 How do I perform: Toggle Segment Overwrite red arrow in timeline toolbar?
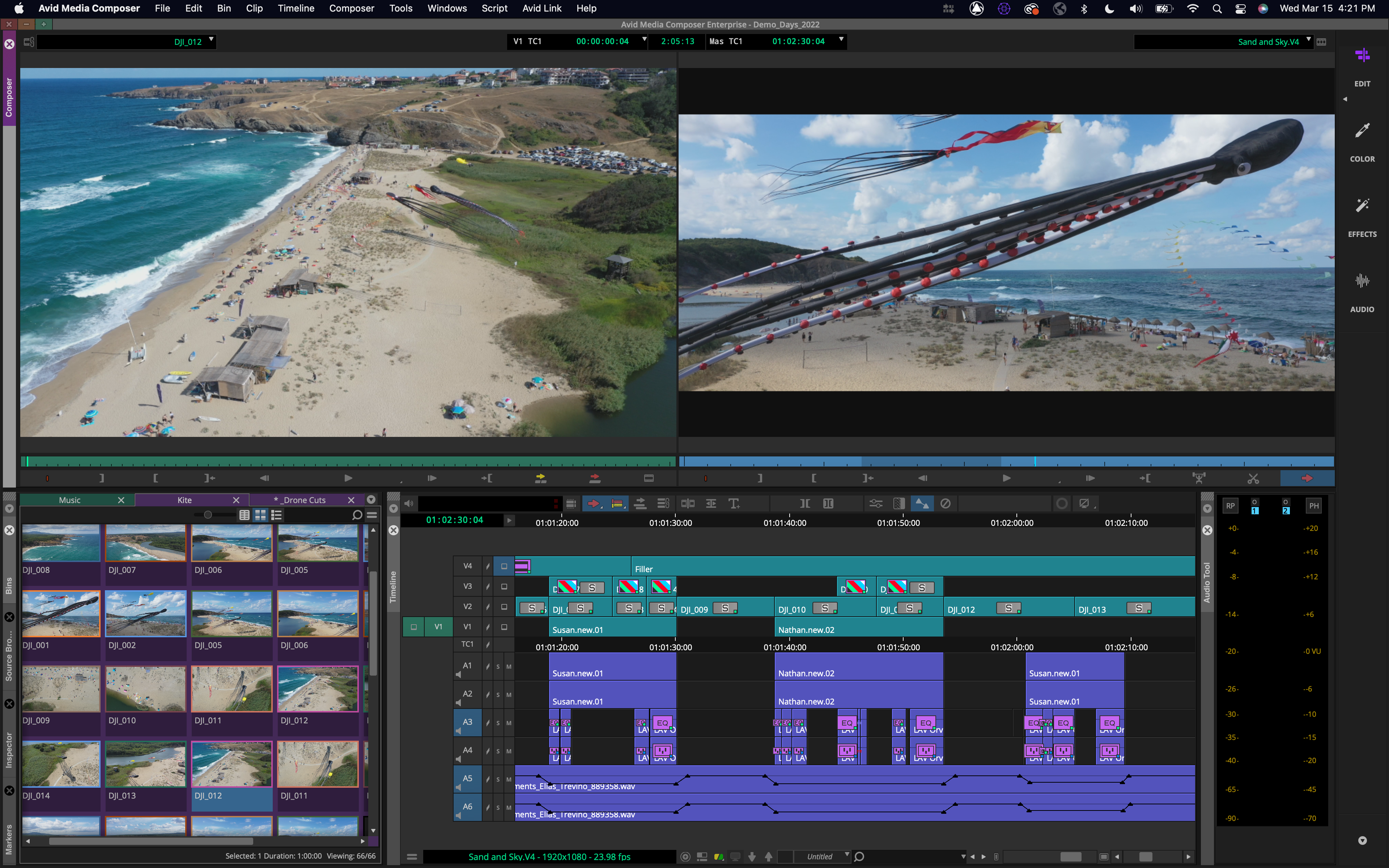[x=594, y=503]
